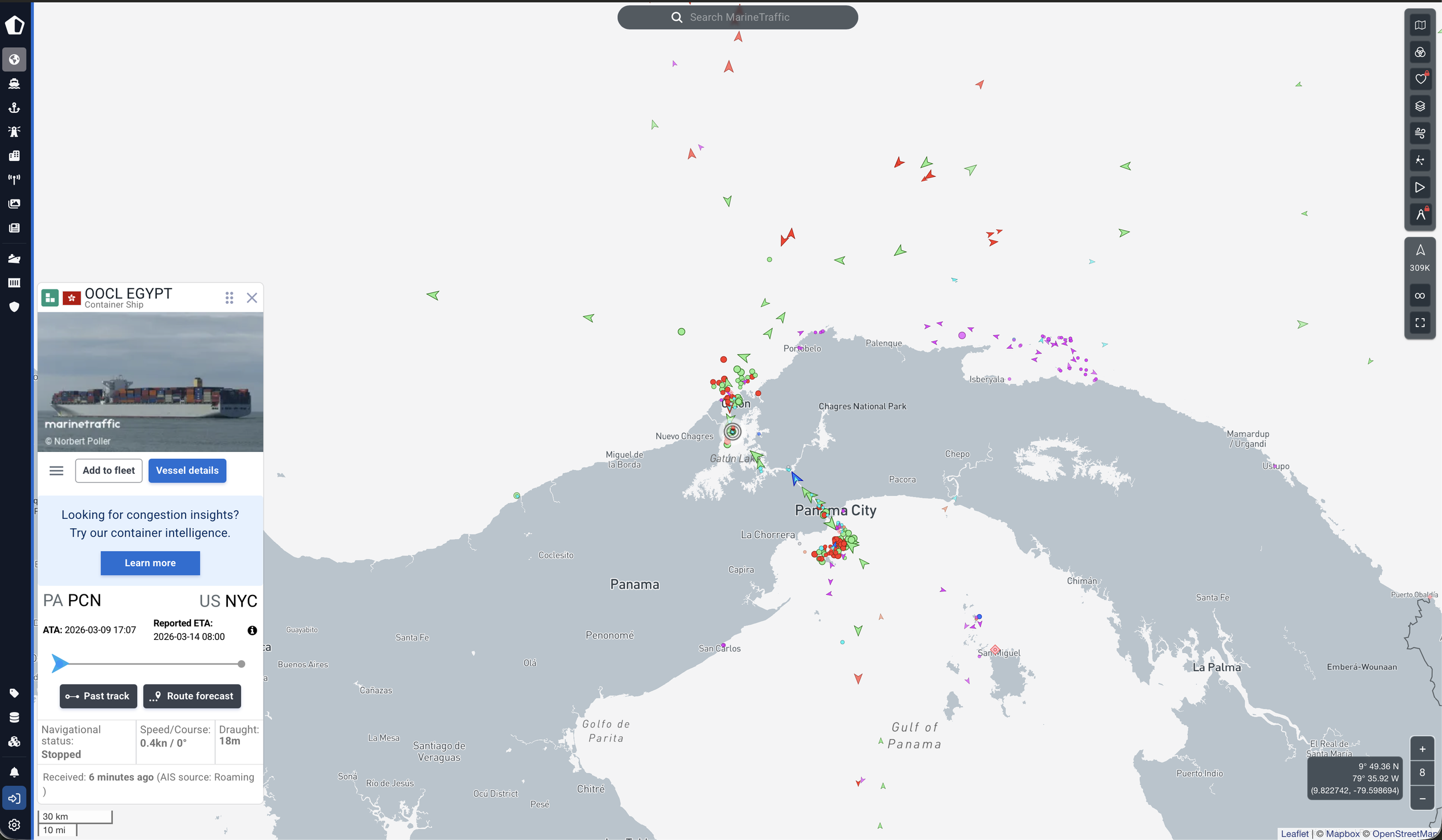Screen dimensions: 1442x840
Task: Open the Photos gallery sidebar icon
Action: point(14,204)
